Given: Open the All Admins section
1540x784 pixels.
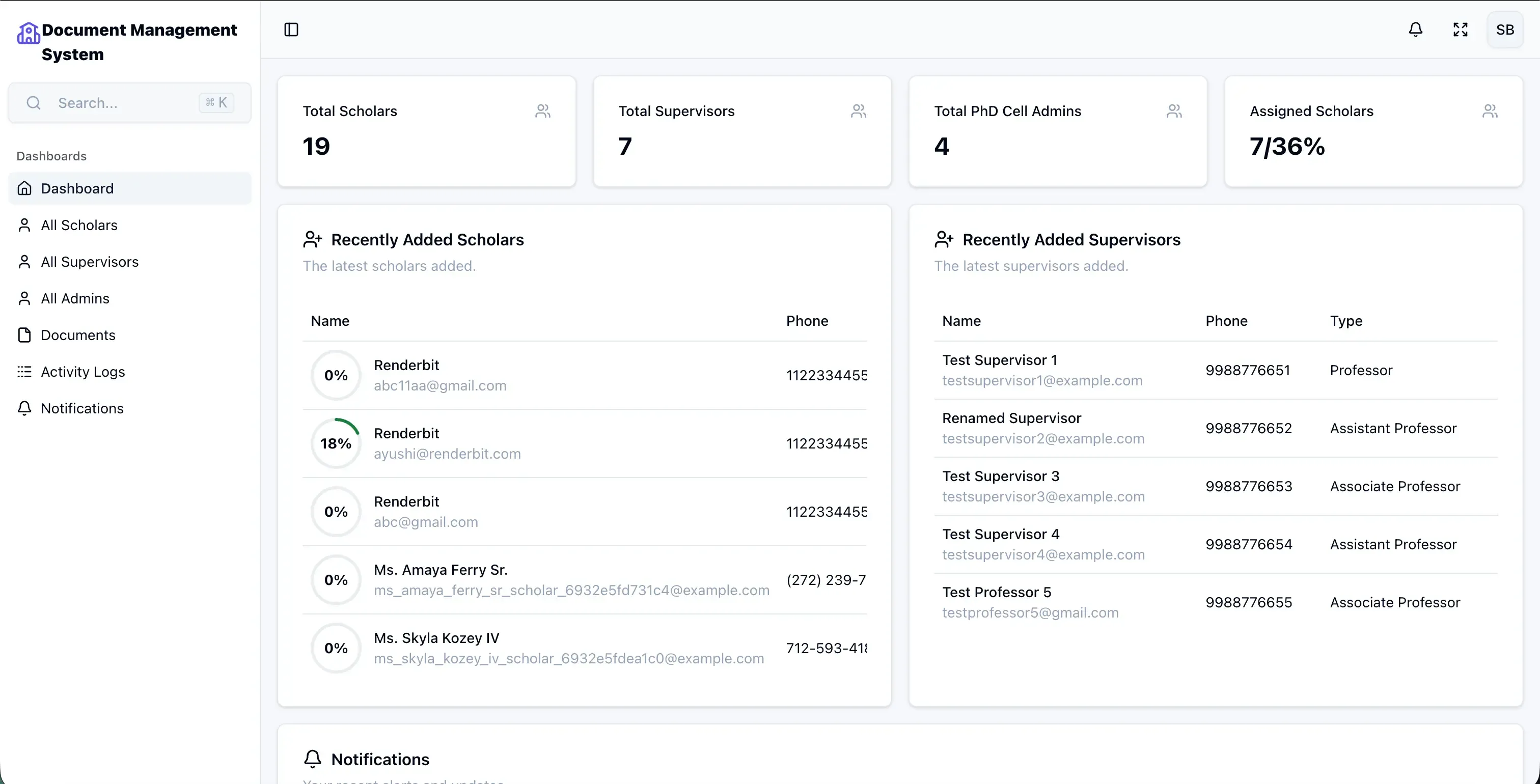Looking at the screenshot, I should (x=75, y=298).
